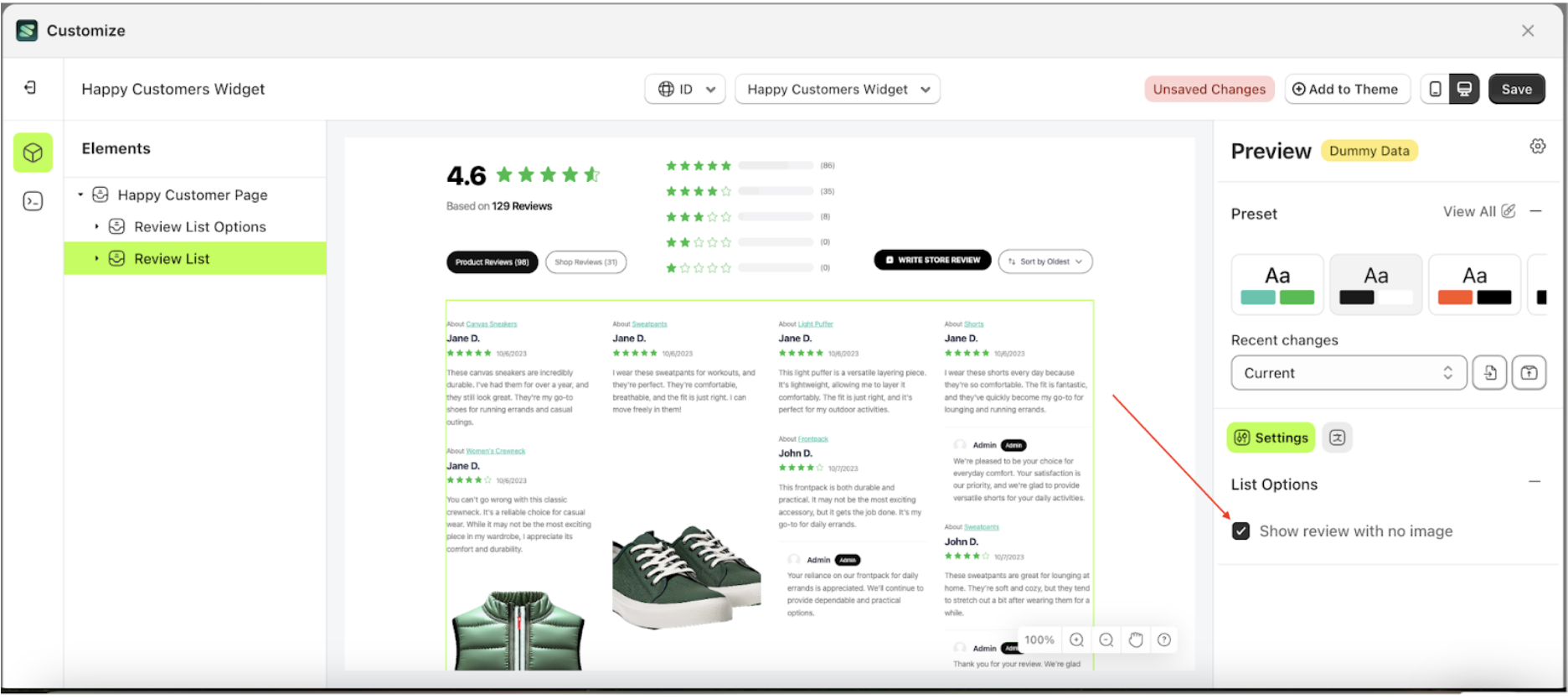Click the 4.6 average rating text
1568x699 pixels.
[467, 175]
